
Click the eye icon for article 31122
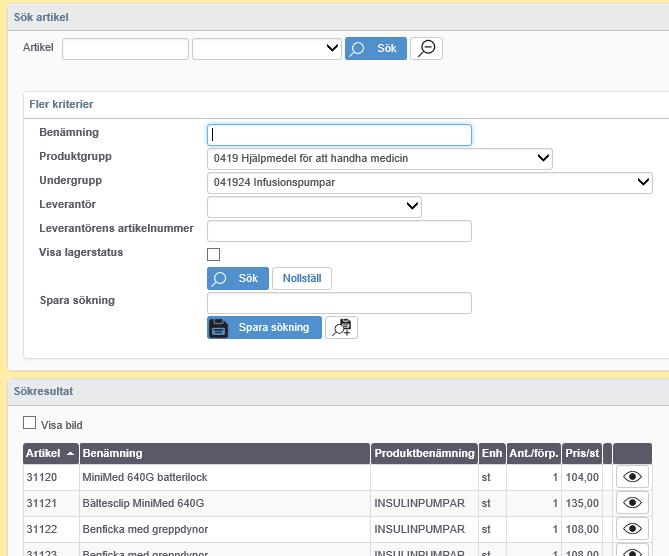coord(632,529)
